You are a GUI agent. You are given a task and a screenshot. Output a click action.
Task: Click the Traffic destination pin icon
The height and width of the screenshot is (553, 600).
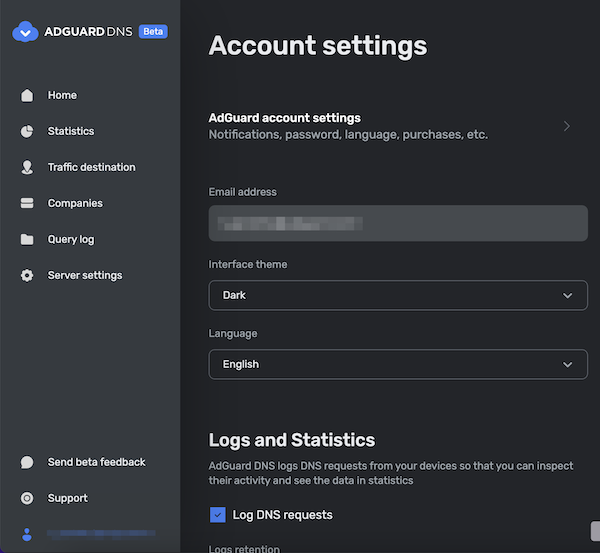click(x=27, y=167)
